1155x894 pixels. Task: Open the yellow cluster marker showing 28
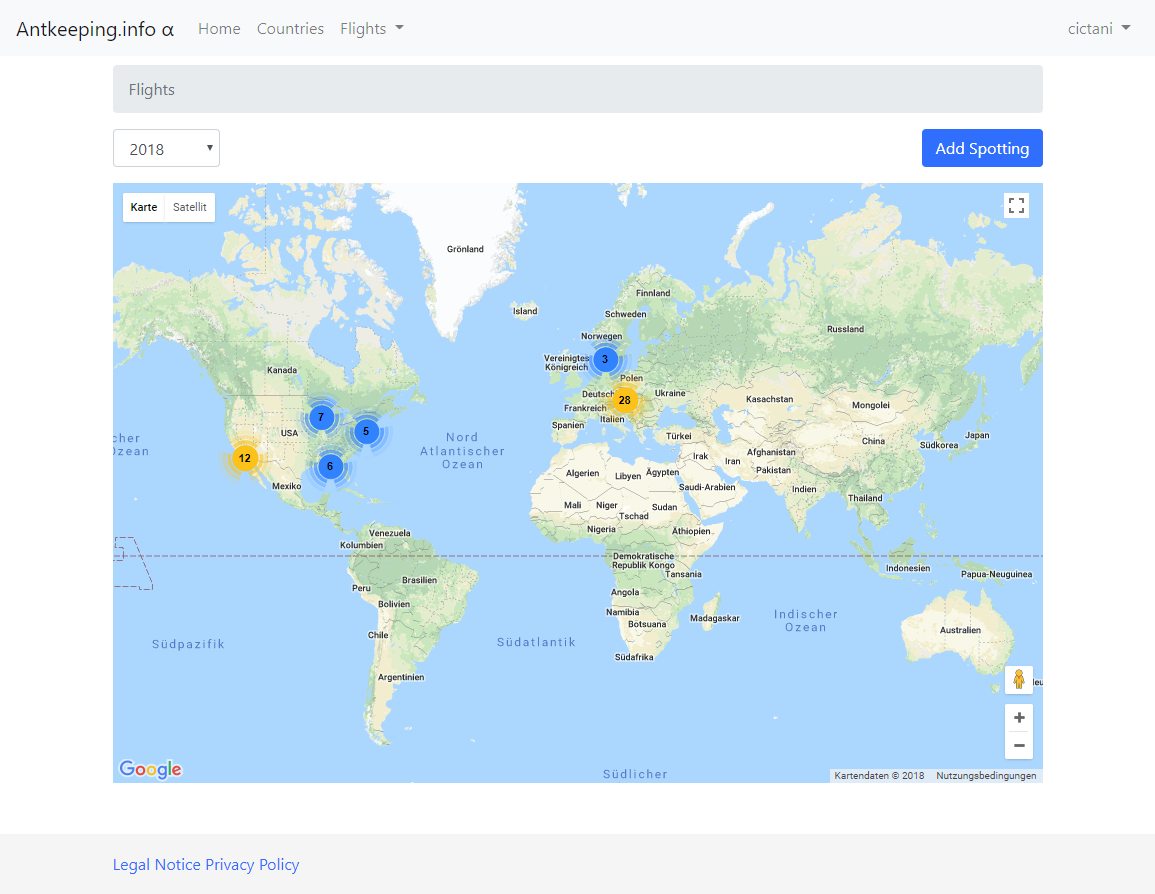(624, 400)
